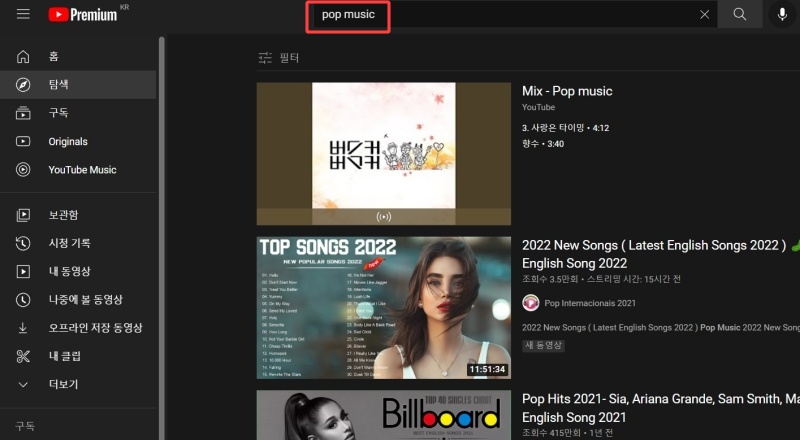This screenshot has width=800, height=440.
Task: Open the 시청 기록 history icon
Action: (x=23, y=243)
